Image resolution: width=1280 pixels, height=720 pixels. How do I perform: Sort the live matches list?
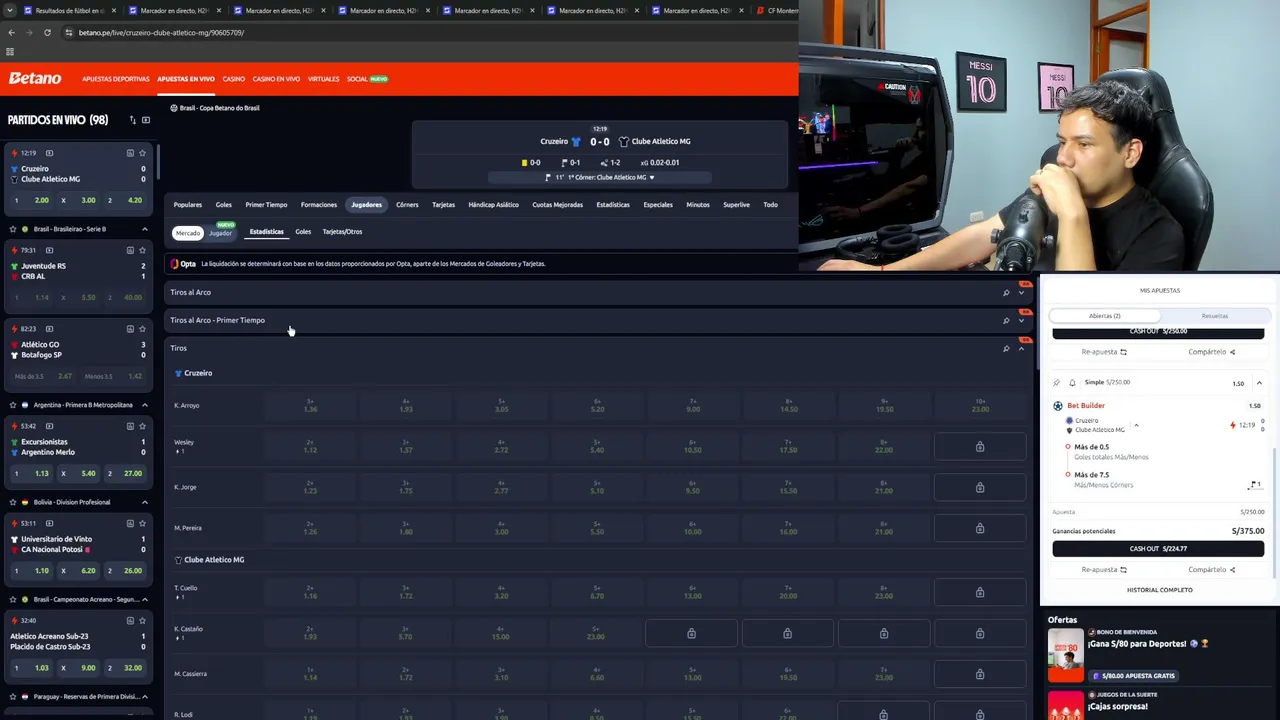coord(132,120)
